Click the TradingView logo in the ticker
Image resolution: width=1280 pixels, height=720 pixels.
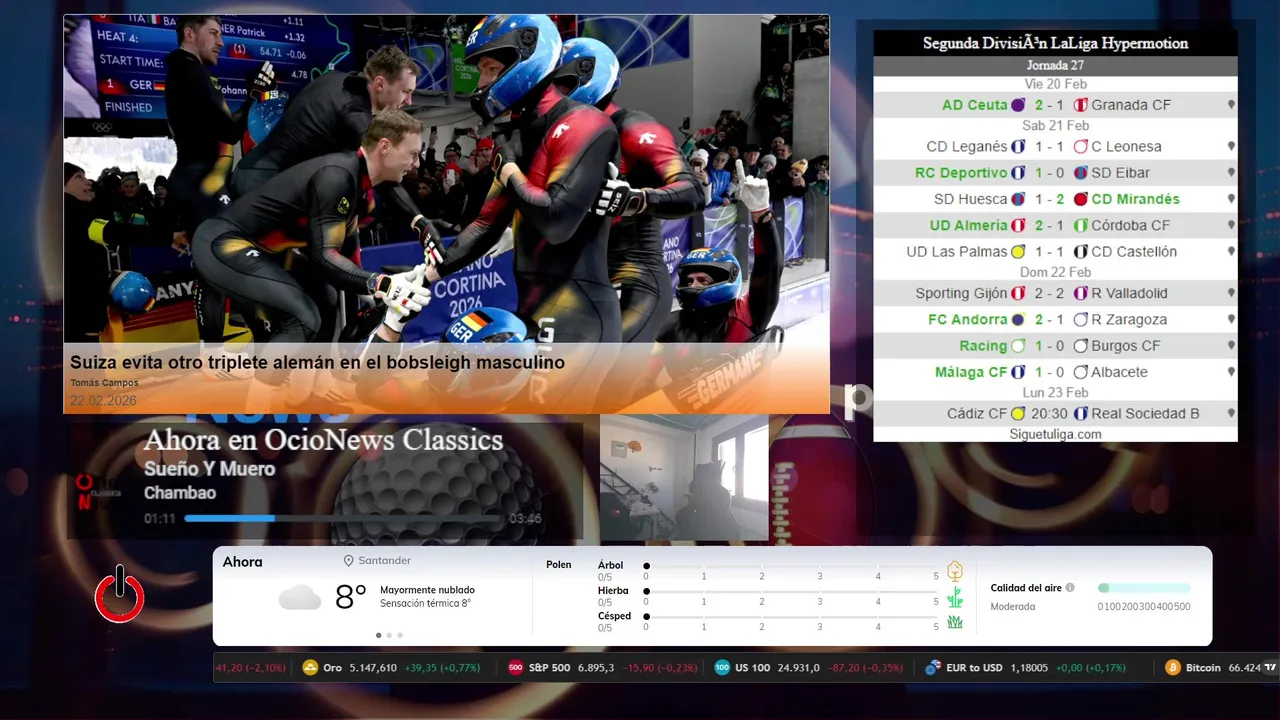tap(1271, 667)
